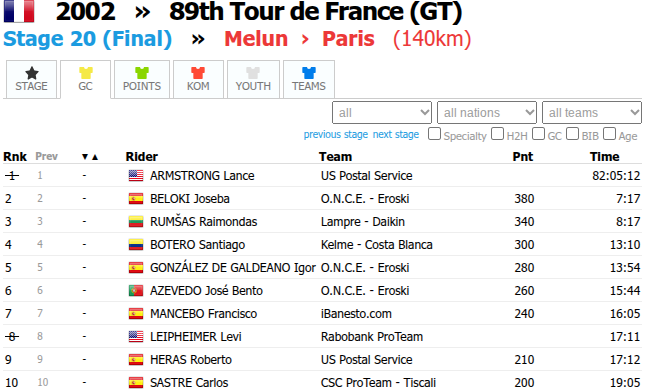Open the first 'all' filter dropdown

[x=382, y=112]
